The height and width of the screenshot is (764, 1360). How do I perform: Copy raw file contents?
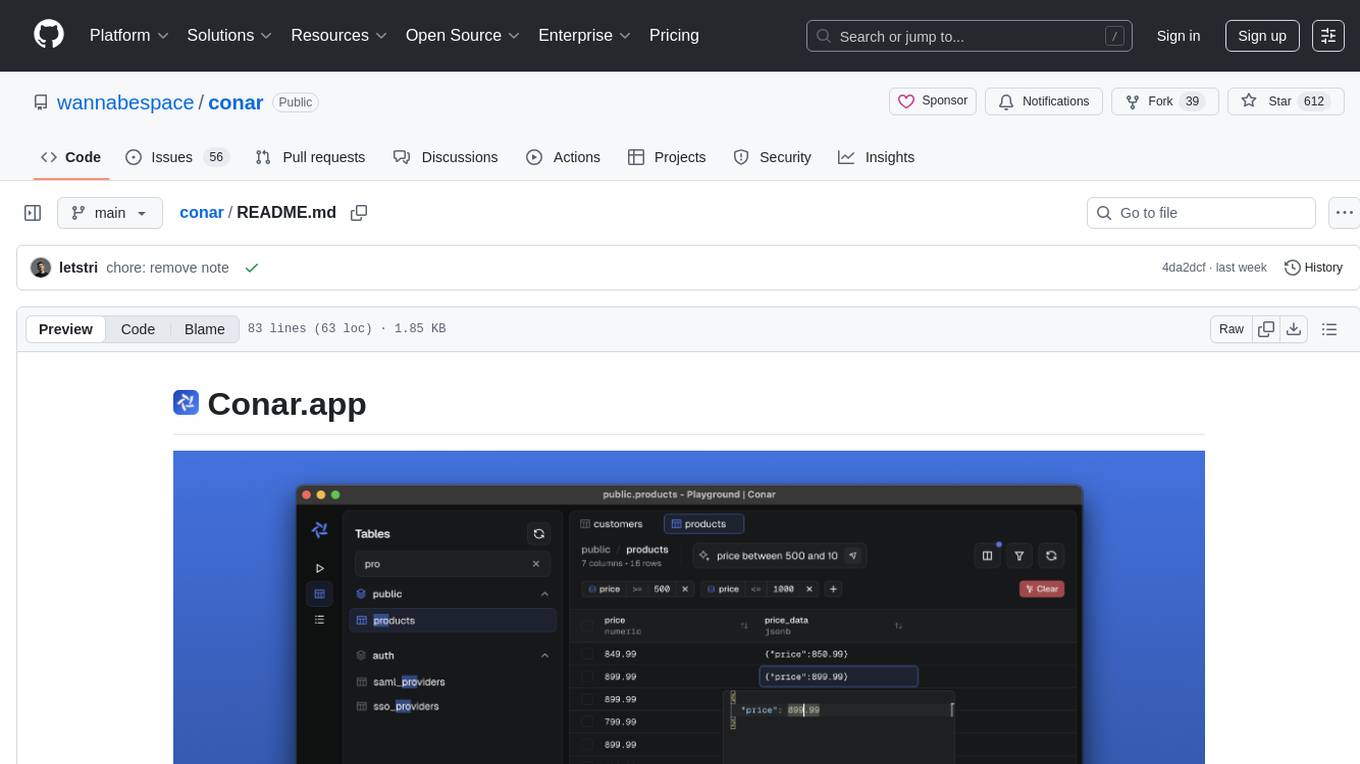tap(1266, 329)
